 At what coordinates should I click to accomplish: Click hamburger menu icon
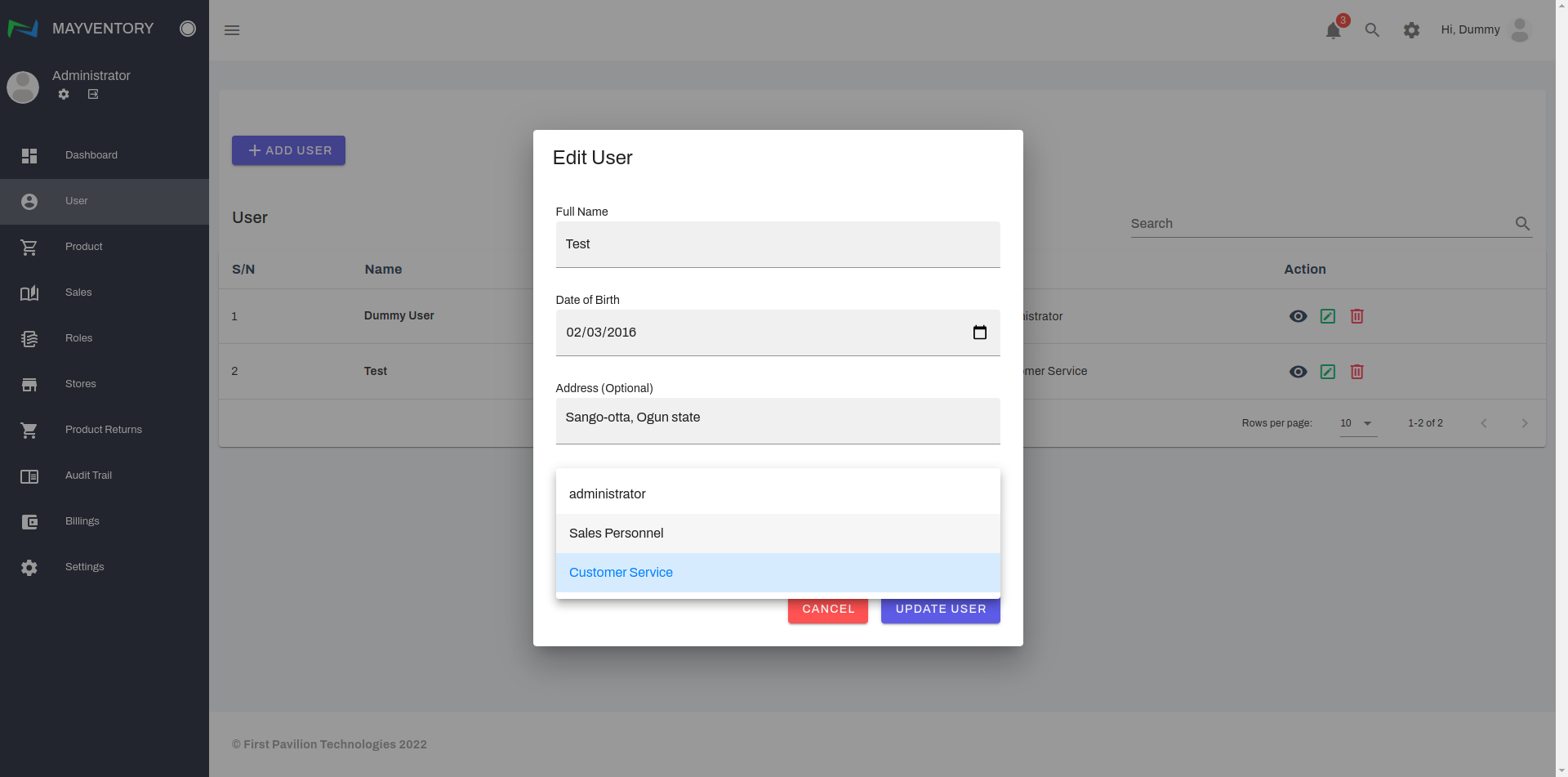(232, 30)
